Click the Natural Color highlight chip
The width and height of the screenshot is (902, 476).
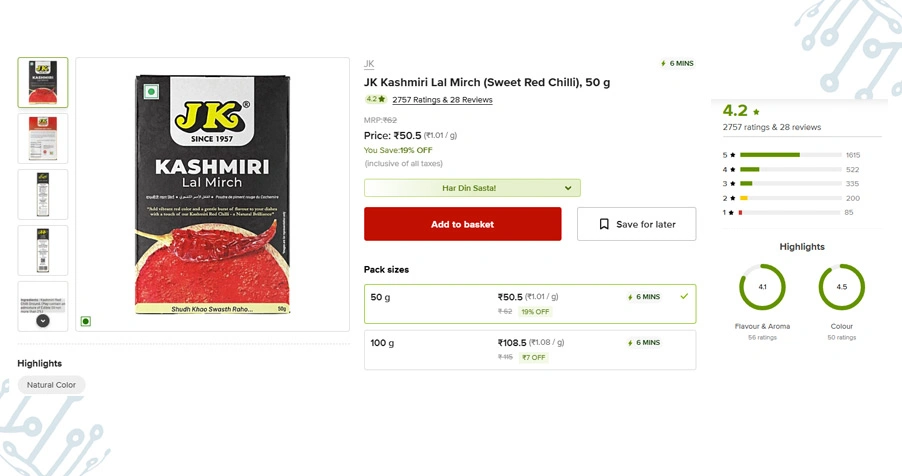point(52,385)
